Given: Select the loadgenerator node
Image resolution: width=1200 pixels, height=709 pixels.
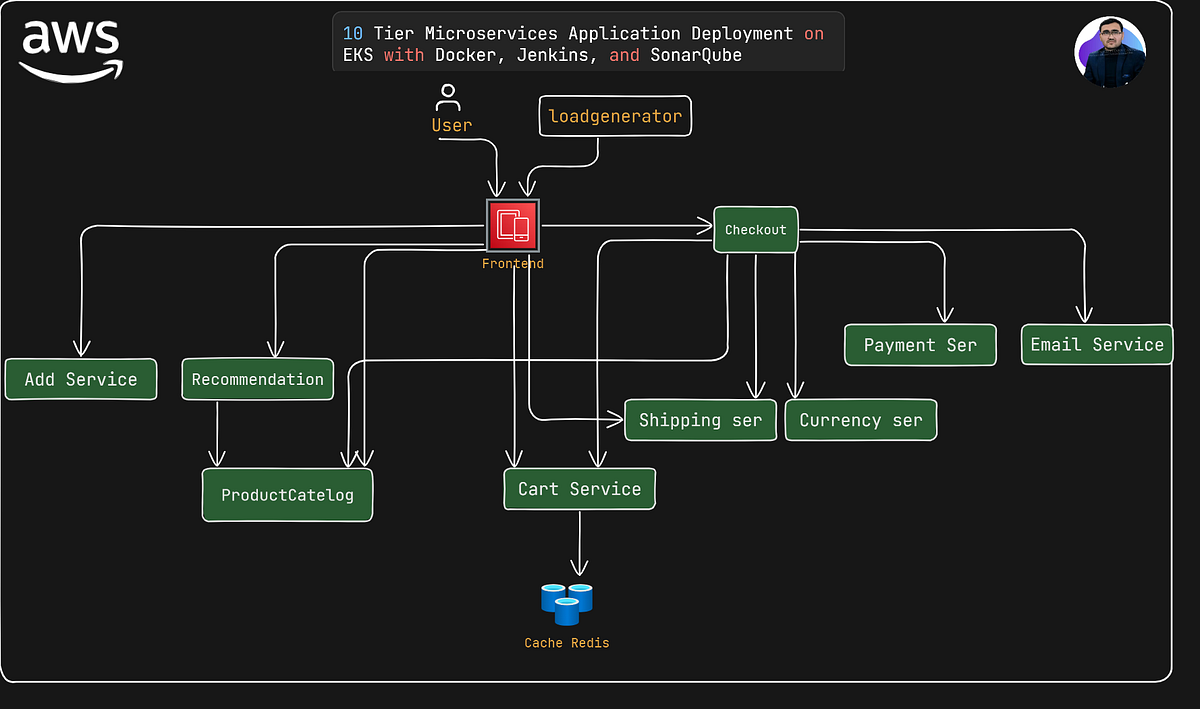Looking at the screenshot, I should tap(614, 116).
